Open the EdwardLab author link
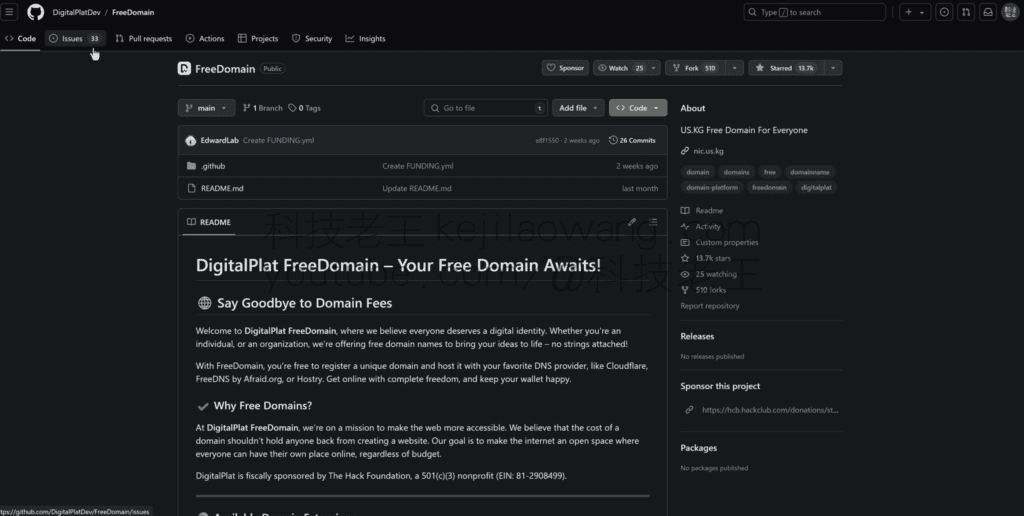The image size is (1024, 516). tap(219, 140)
